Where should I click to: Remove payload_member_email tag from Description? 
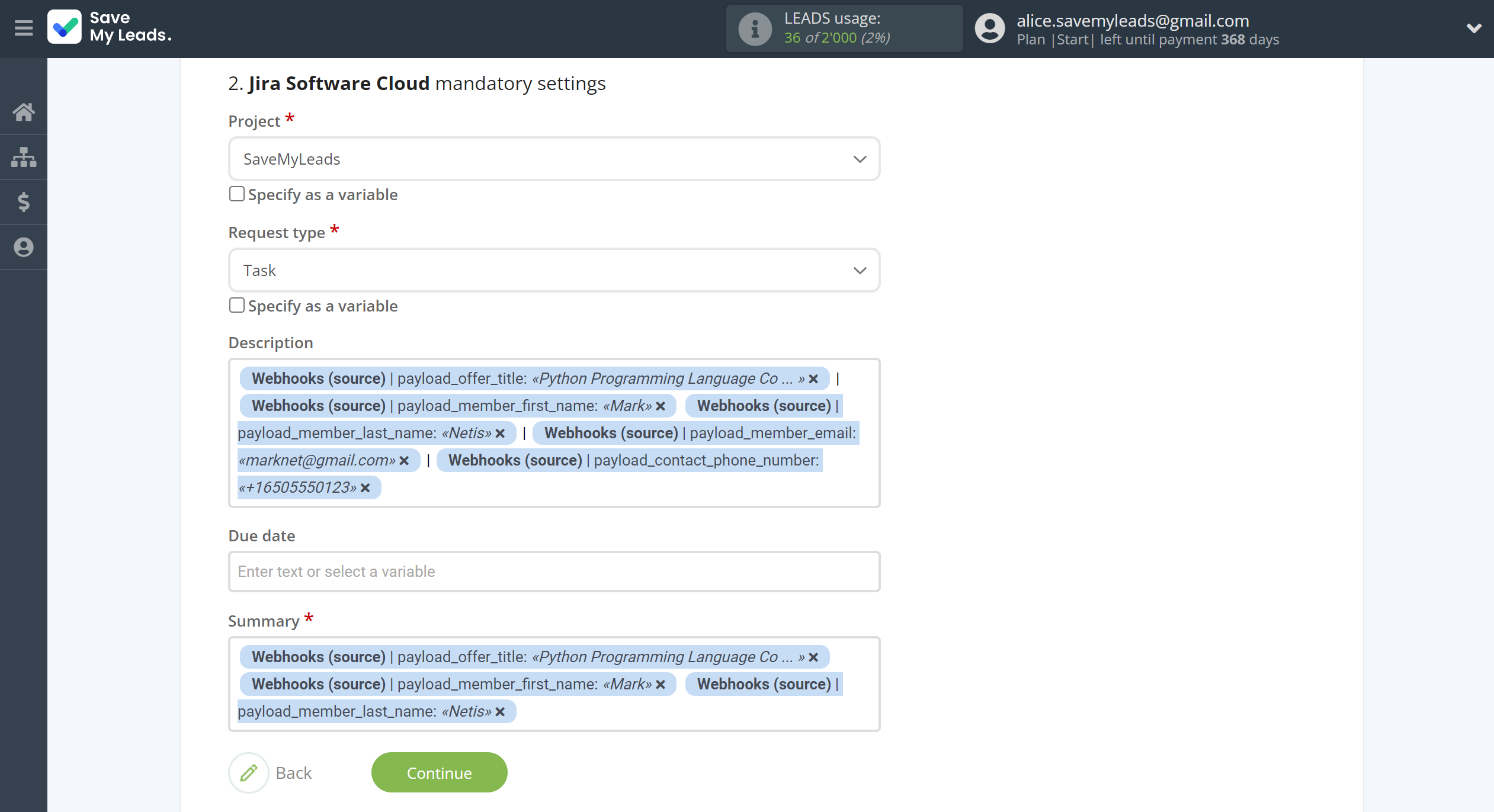pyautogui.click(x=404, y=461)
